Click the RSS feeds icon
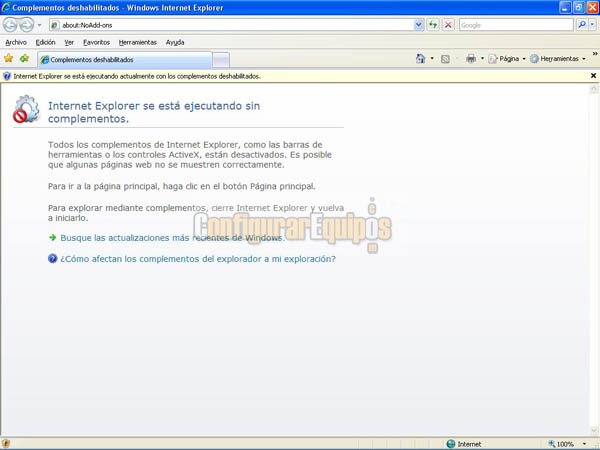The width and height of the screenshot is (600, 450). tap(445, 59)
